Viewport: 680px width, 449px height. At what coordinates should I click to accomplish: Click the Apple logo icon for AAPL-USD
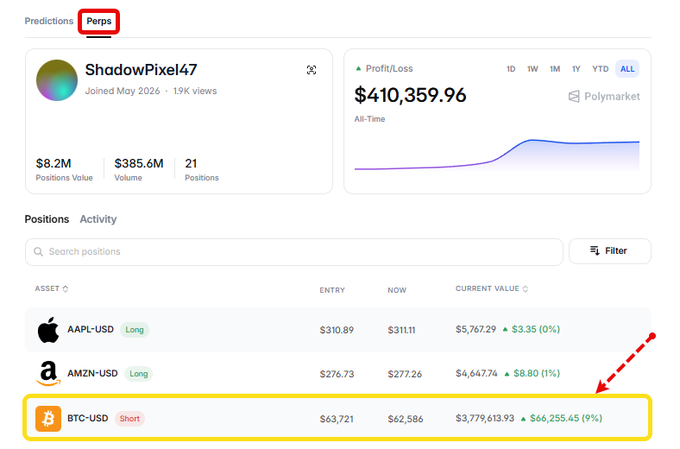click(x=48, y=330)
